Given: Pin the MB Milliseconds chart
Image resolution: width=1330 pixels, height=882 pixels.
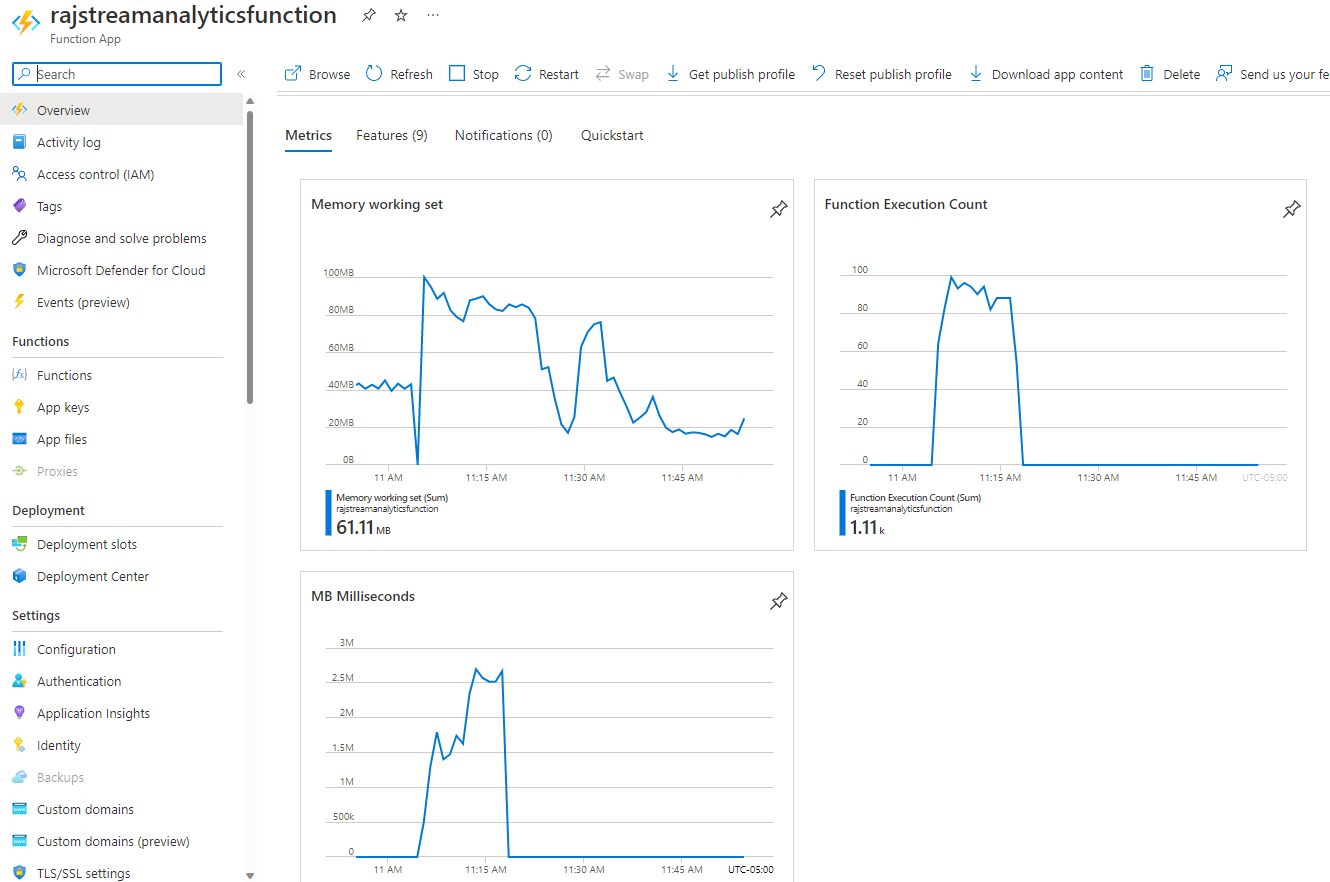Looking at the screenshot, I should [778, 601].
